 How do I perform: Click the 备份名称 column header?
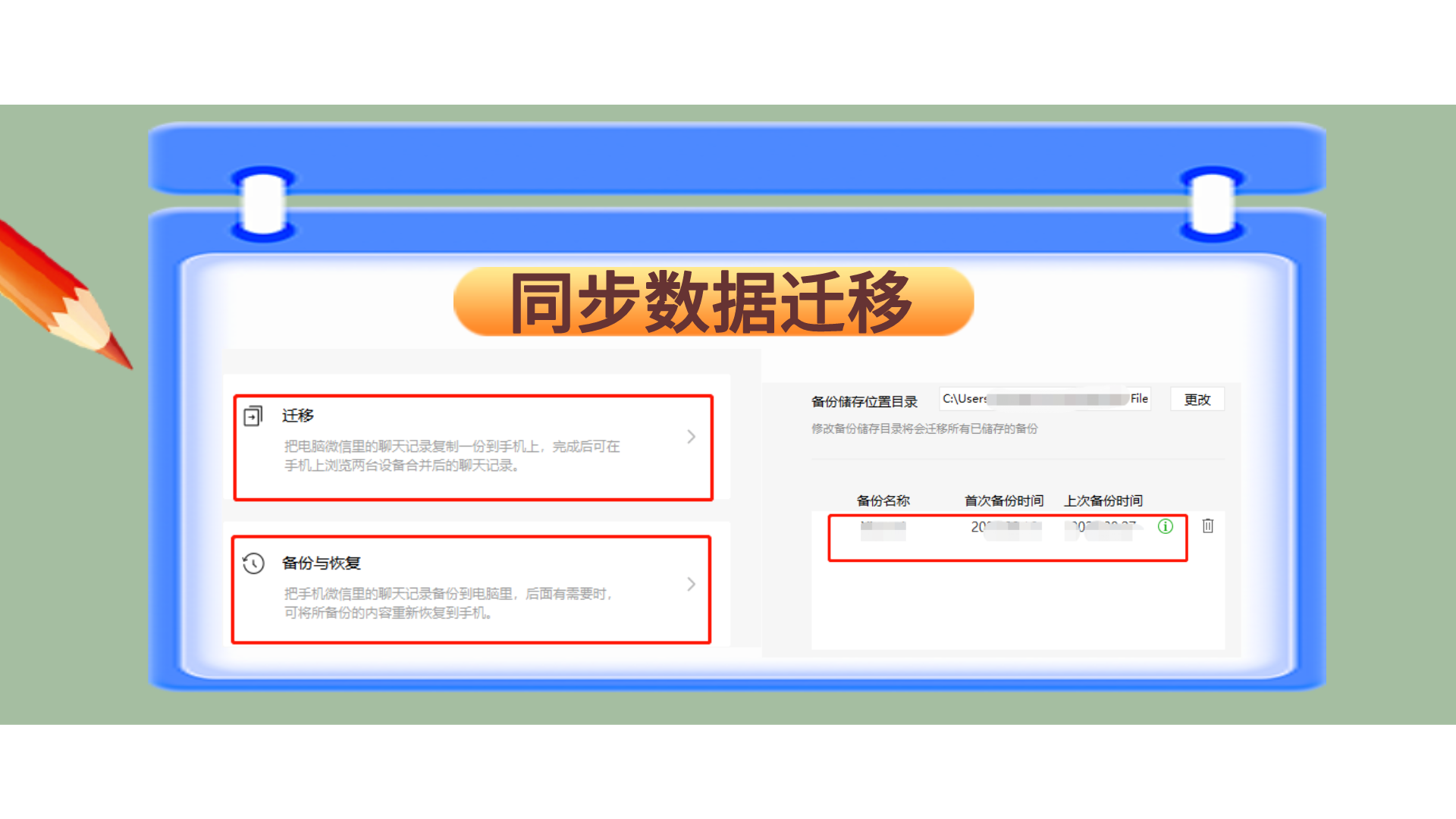coord(883,500)
